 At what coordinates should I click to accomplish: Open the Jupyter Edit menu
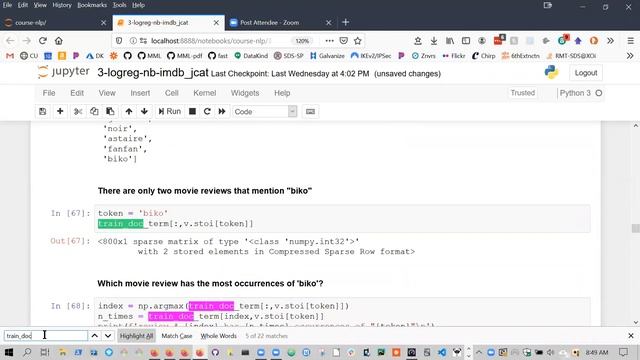pos(77,93)
